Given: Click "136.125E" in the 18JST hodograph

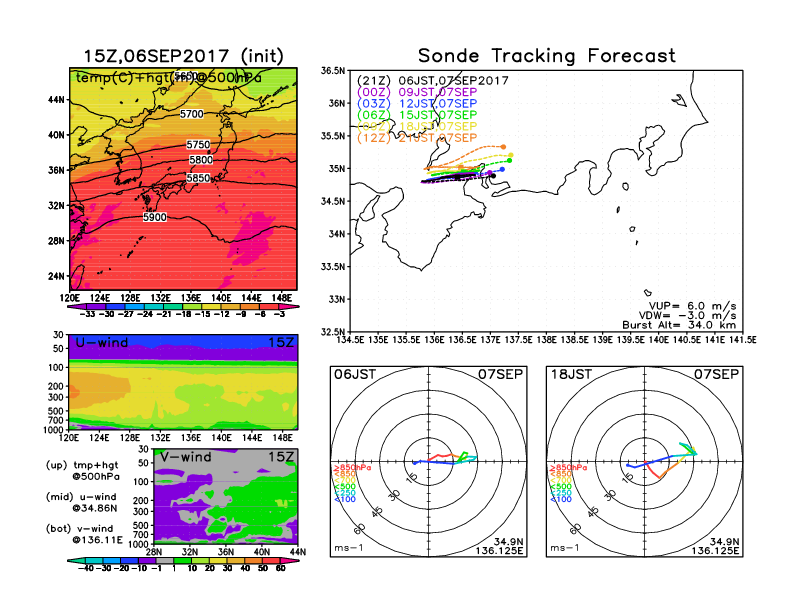Looking at the screenshot, I should pyautogui.click(x=715, y=550).
